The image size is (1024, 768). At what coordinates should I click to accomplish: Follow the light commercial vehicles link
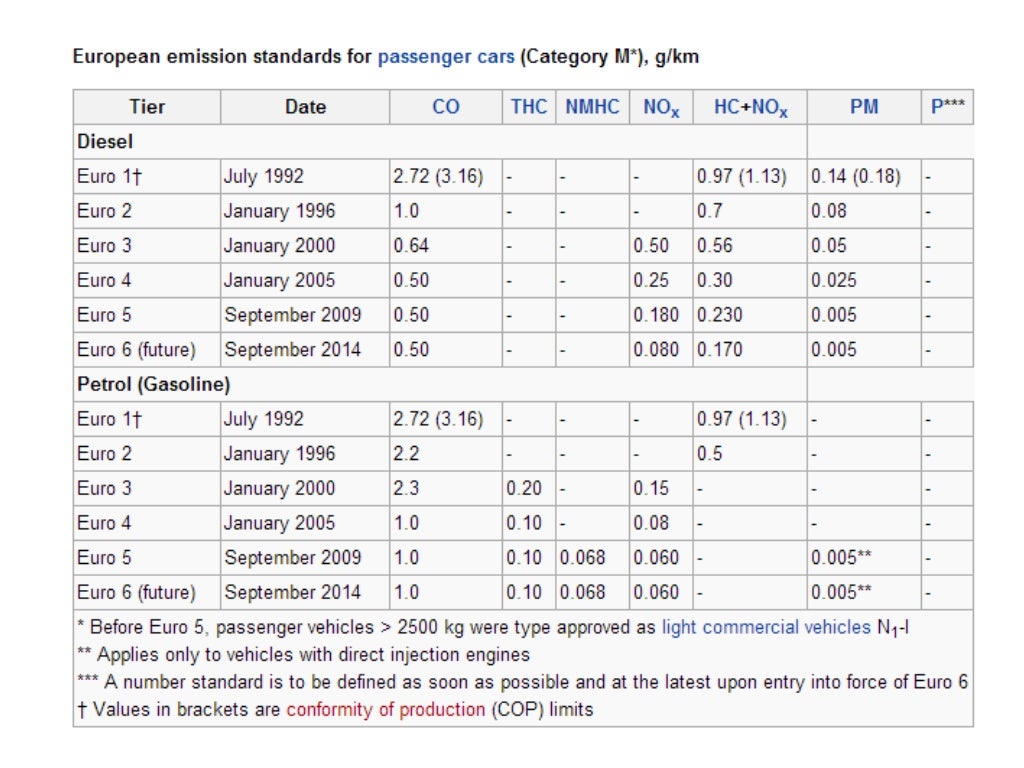pyautogui.click(x=766, y=627)
